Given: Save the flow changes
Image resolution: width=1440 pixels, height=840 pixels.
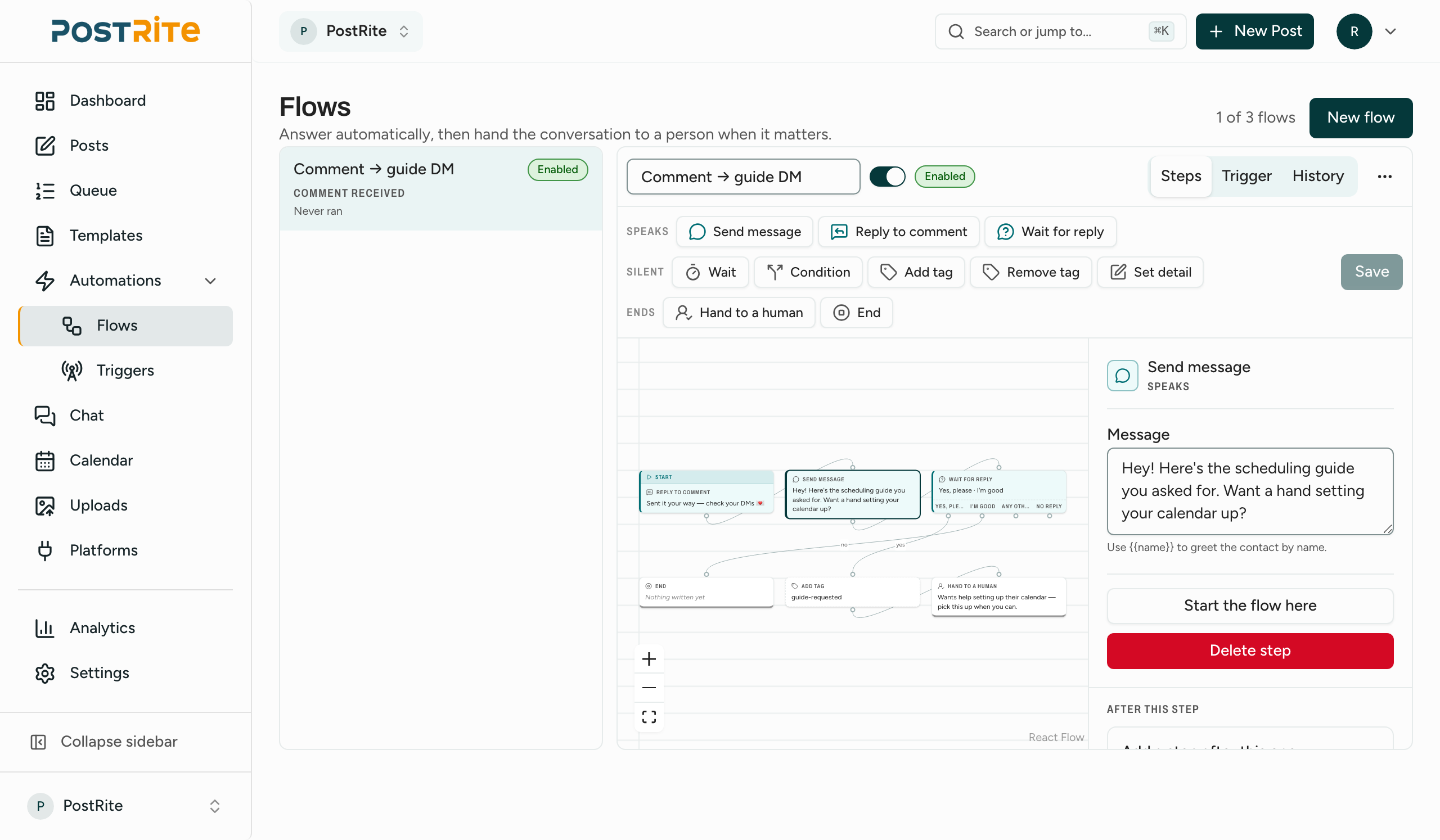Looking at the screenshot, I should [1371, 272].
